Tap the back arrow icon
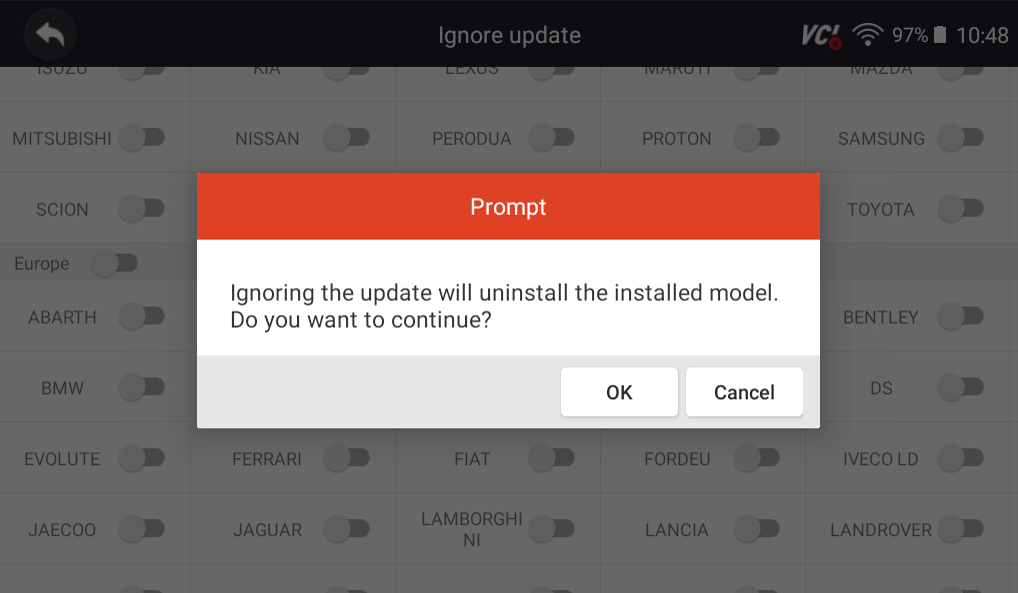Screen dimensions: 1018x593 coord(50,33)
